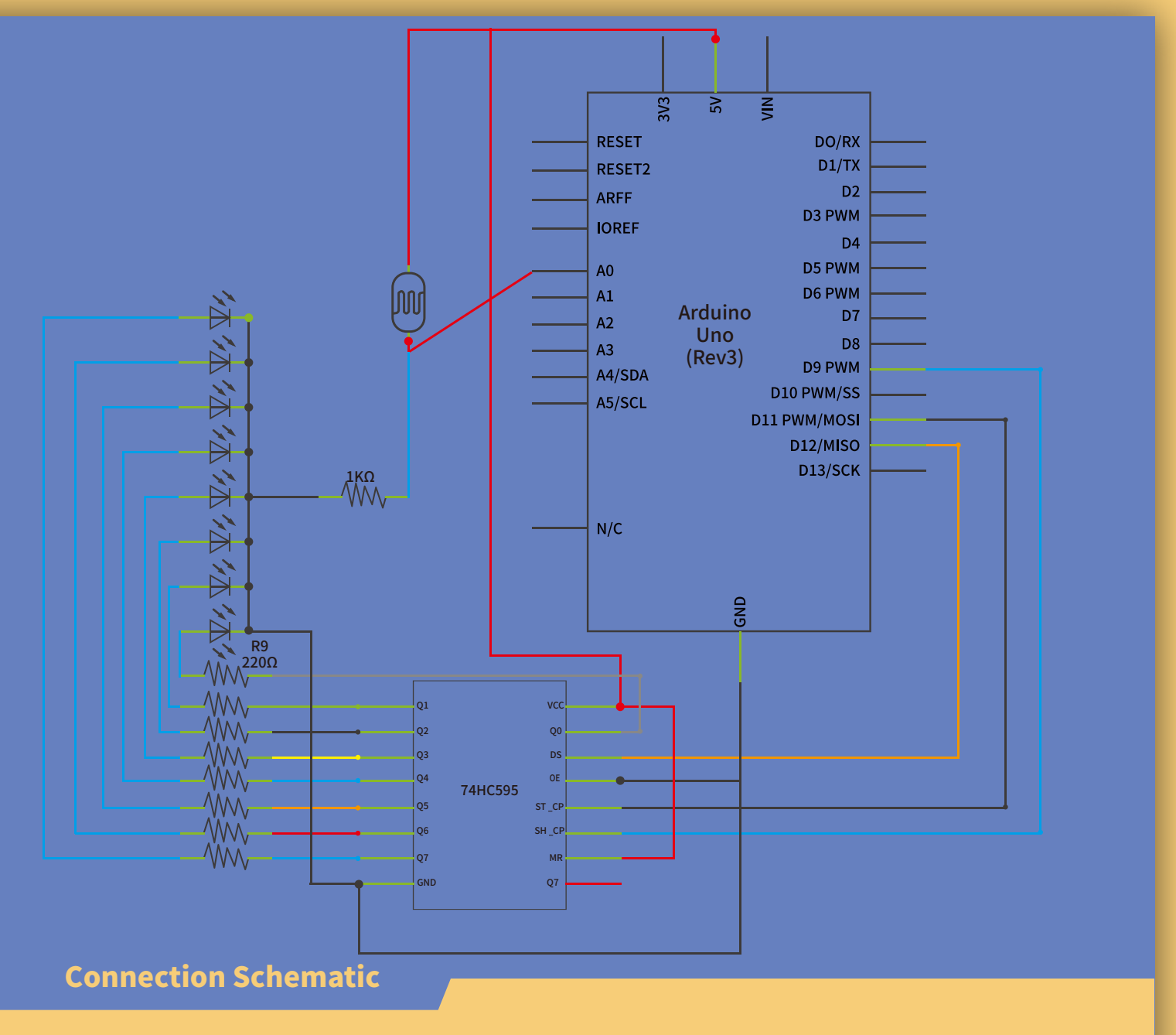1176x1035 pixels.
Task: Click the photoresistor symbol
Action: click(x=408, y=302)
